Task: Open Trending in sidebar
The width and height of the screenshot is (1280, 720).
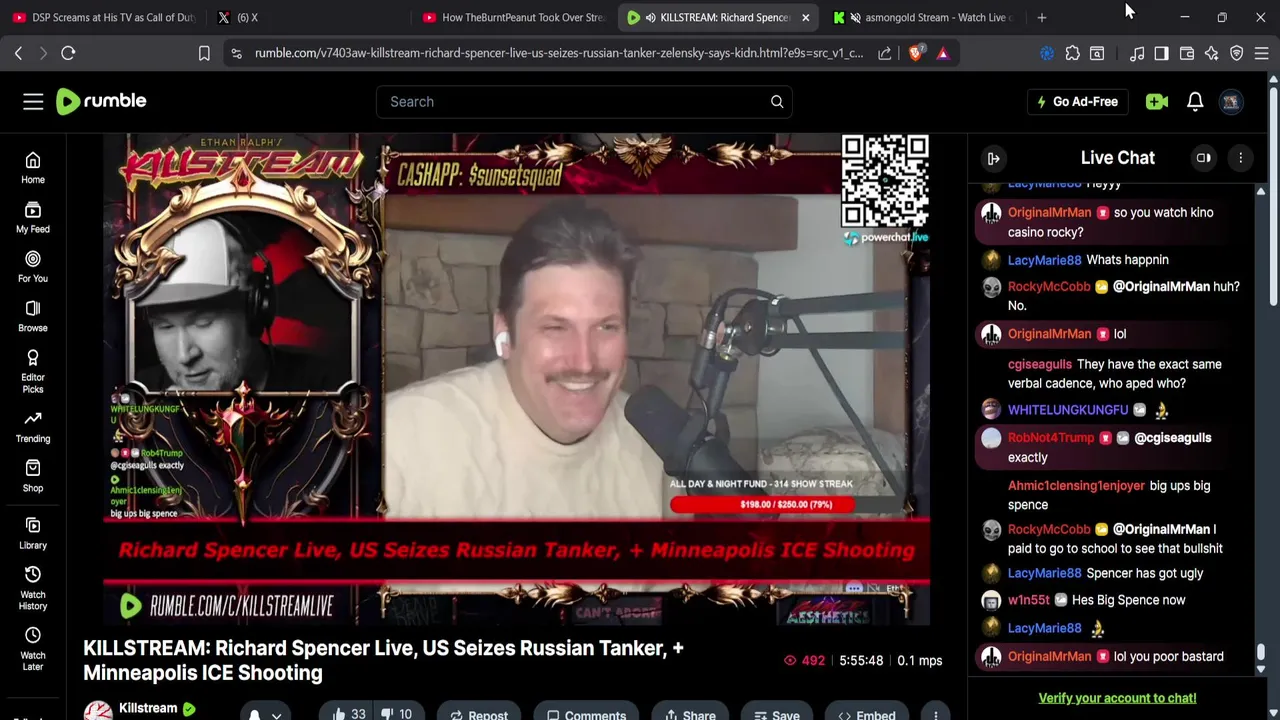Action: [x=33, y=427]
